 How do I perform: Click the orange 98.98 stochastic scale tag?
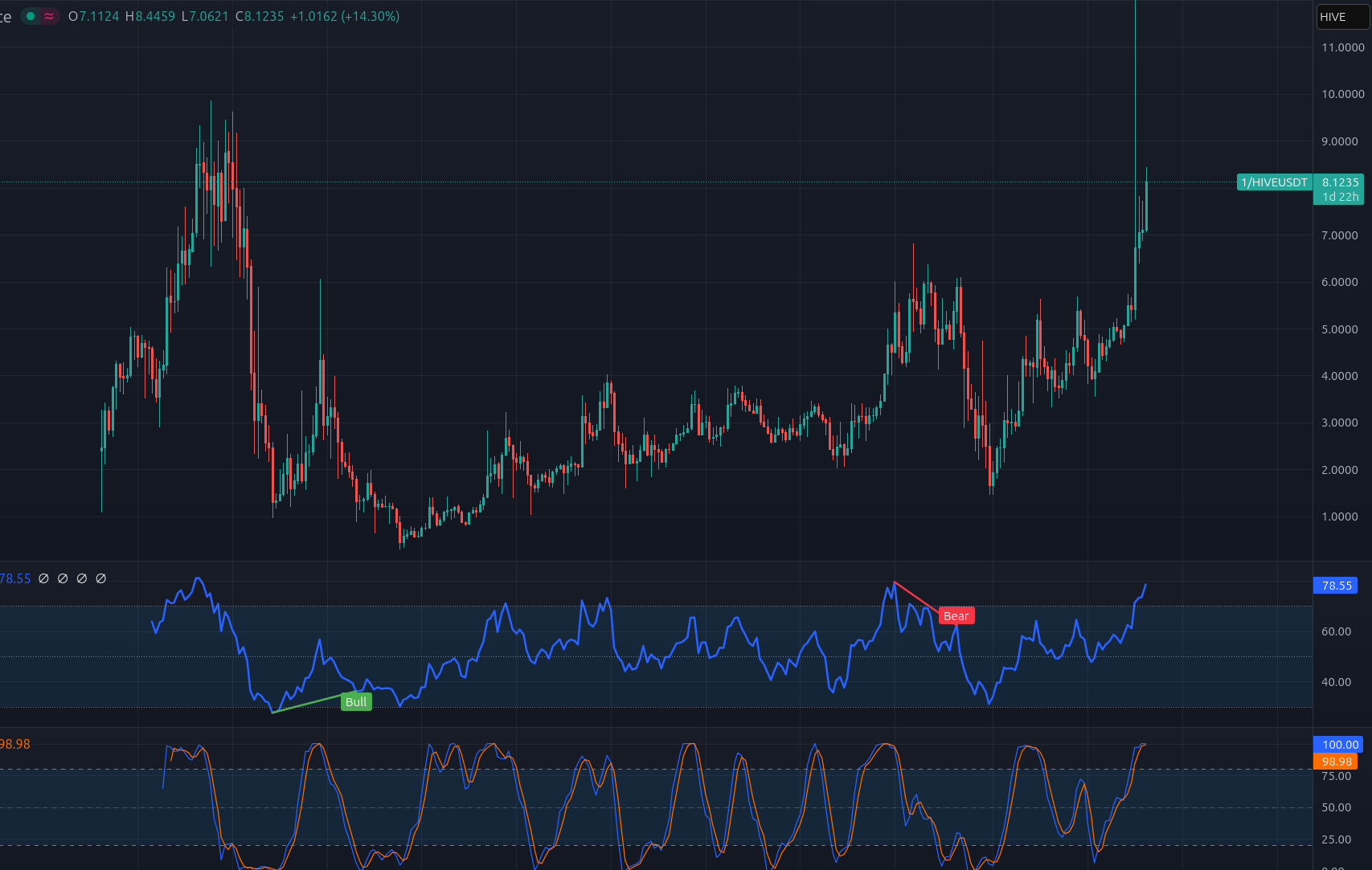[x=1335, y=762]
